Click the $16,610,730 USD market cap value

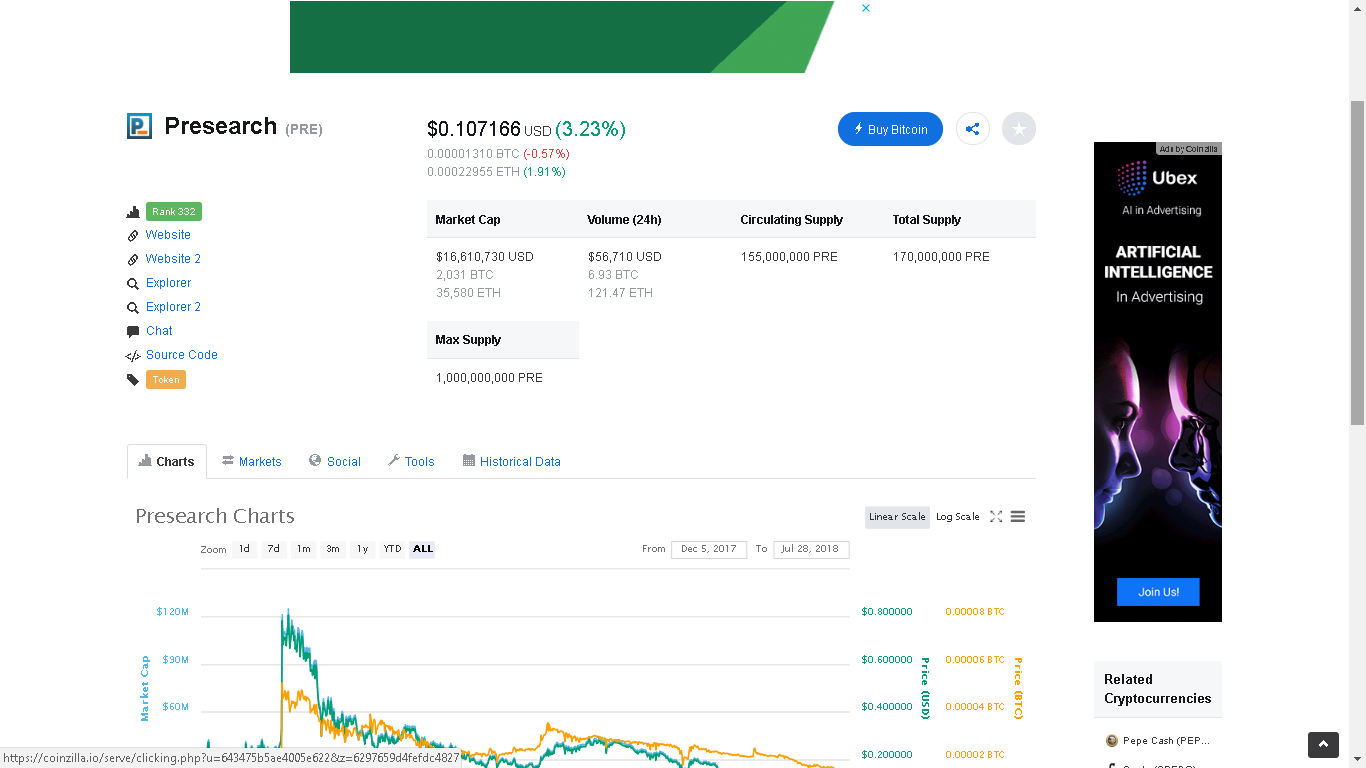click(485, 257)
